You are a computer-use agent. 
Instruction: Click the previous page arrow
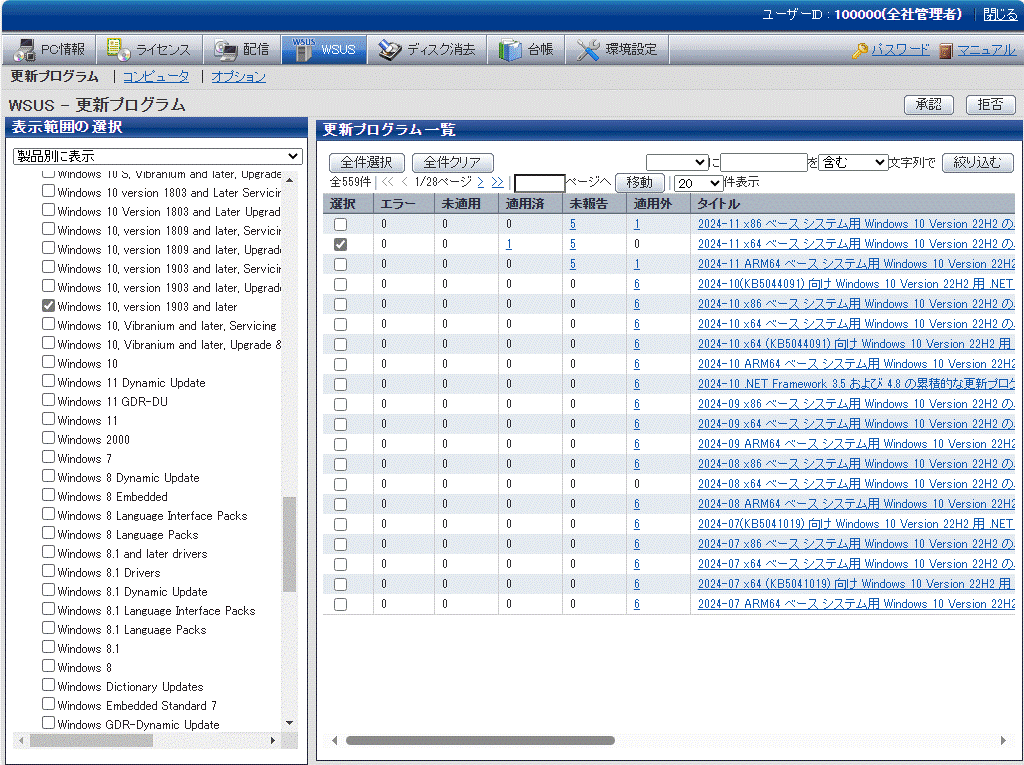pos(405,182)
